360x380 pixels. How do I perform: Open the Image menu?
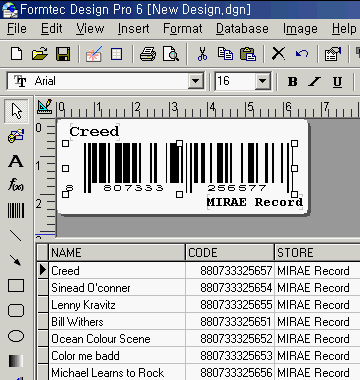tap(300, 29)
